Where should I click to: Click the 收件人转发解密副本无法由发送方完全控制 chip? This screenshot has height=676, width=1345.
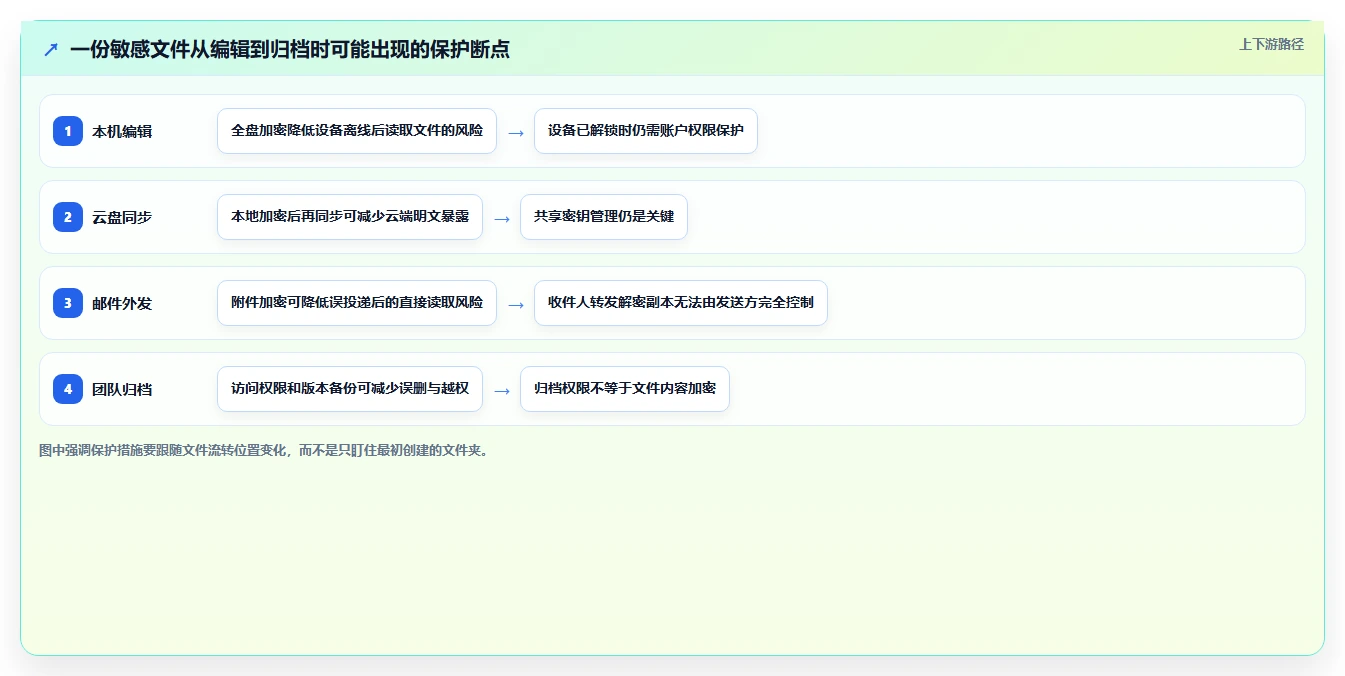point(681,303)
